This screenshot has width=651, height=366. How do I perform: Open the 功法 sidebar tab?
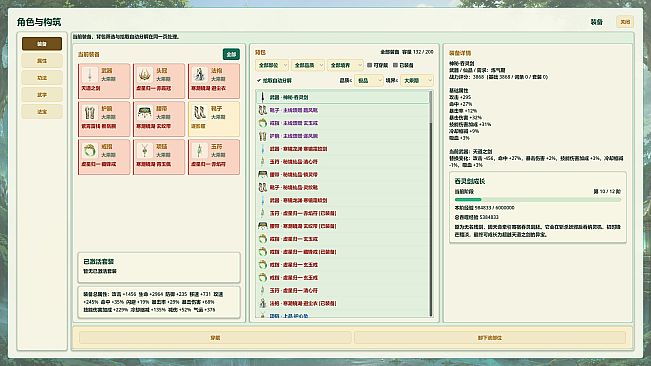coord(42,78)
